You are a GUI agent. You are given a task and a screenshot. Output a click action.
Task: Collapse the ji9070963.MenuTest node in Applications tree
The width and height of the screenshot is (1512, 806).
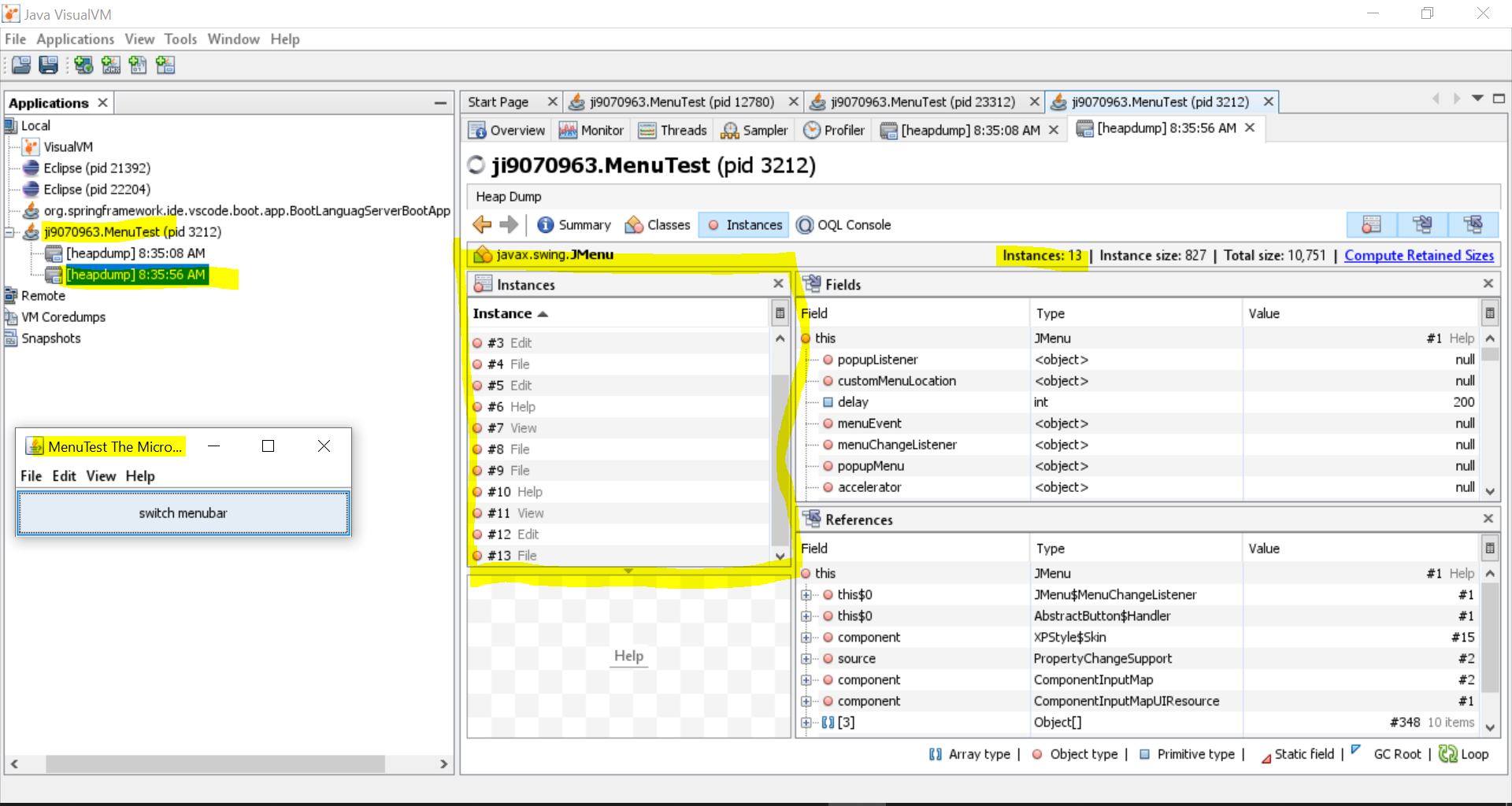9,232
